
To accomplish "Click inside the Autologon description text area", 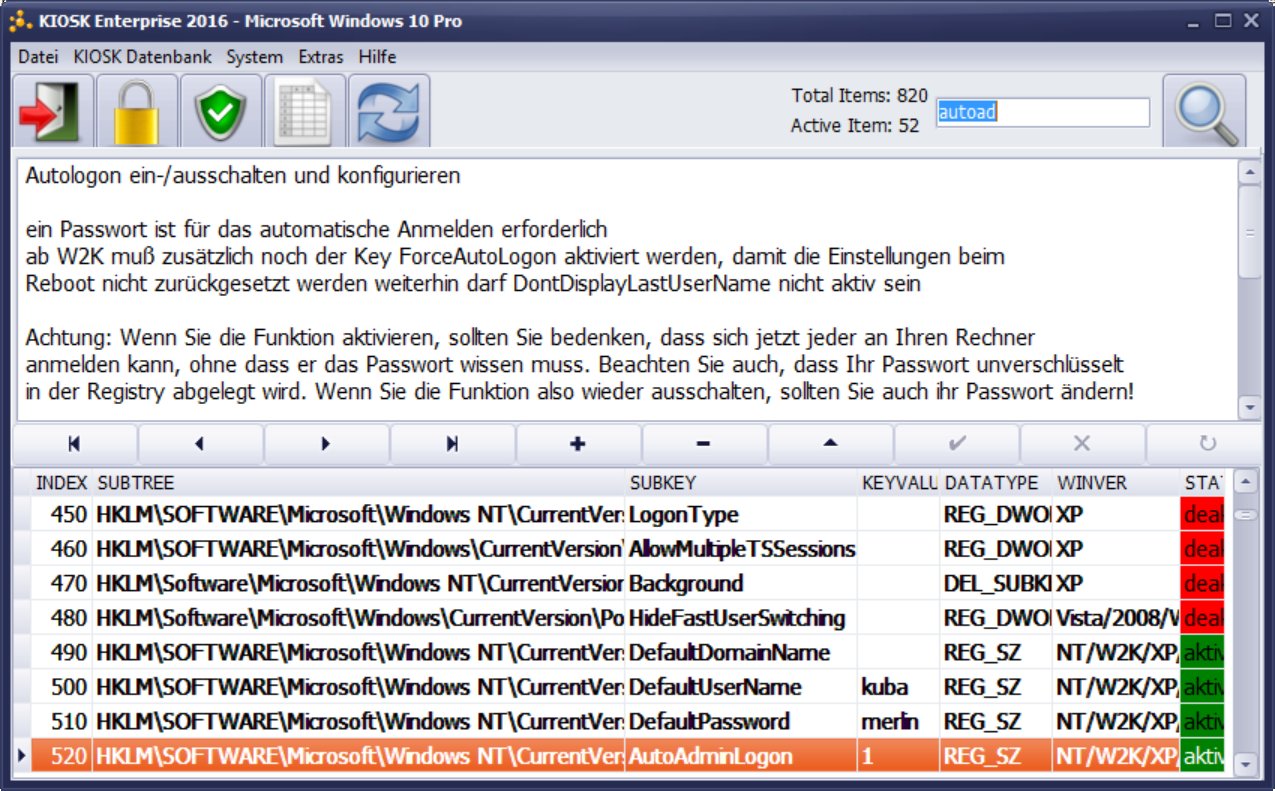I will coord(626,289).
